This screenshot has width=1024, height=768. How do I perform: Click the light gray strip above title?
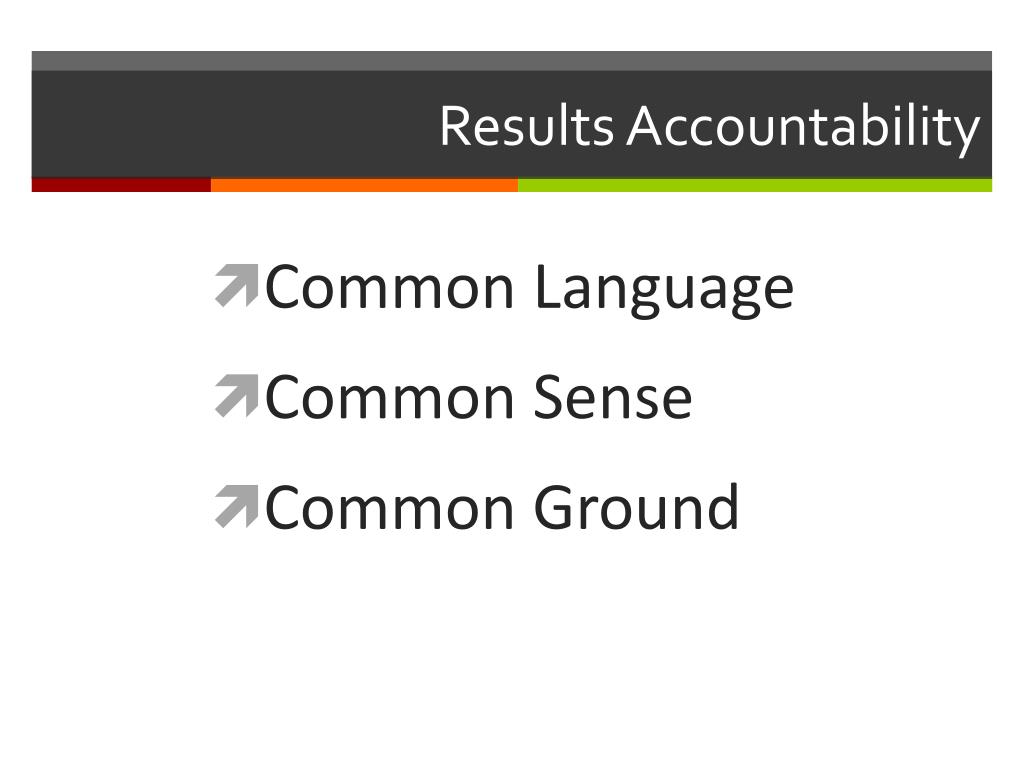pos(511,61)
